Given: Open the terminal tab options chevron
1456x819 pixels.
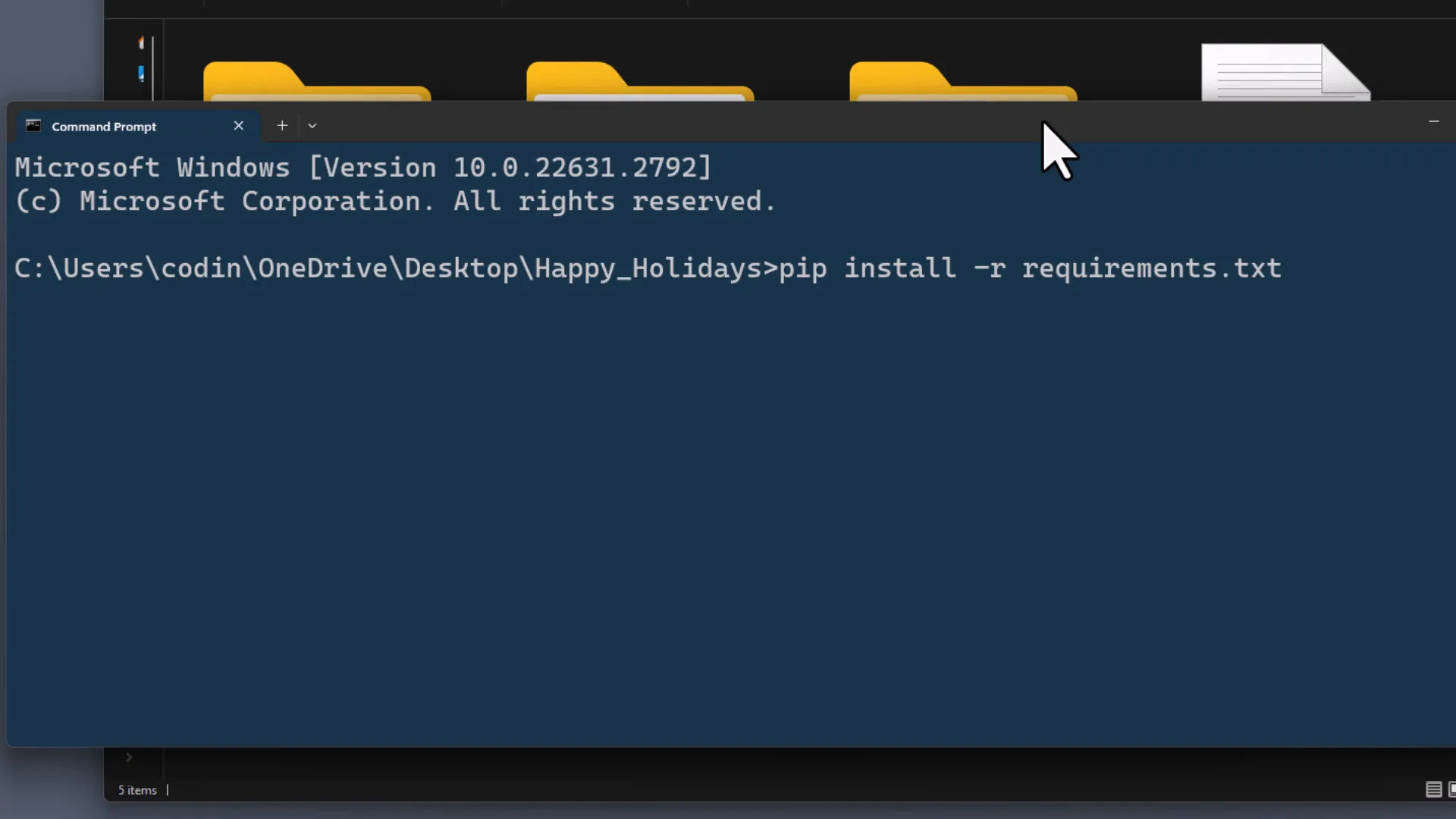Looking at the screenshot, I should click(x=312, y=125).
